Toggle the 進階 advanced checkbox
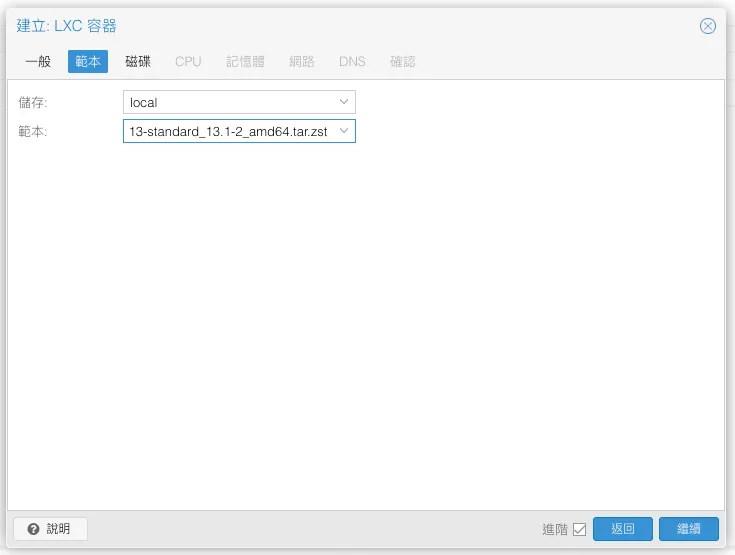735x555 pixels. (579, 529)
